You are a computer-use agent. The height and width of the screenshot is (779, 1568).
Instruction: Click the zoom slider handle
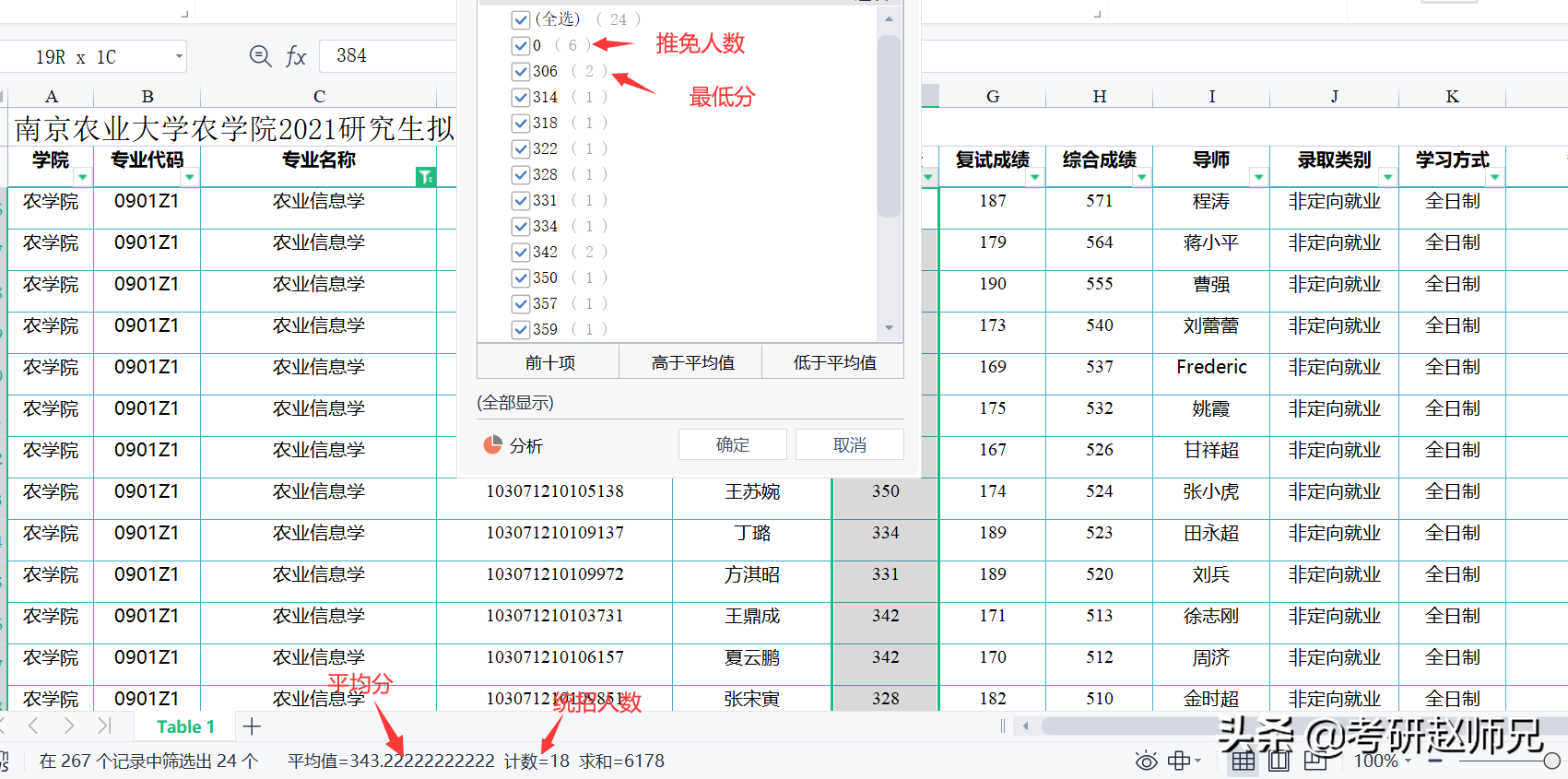pos(1551,761)
